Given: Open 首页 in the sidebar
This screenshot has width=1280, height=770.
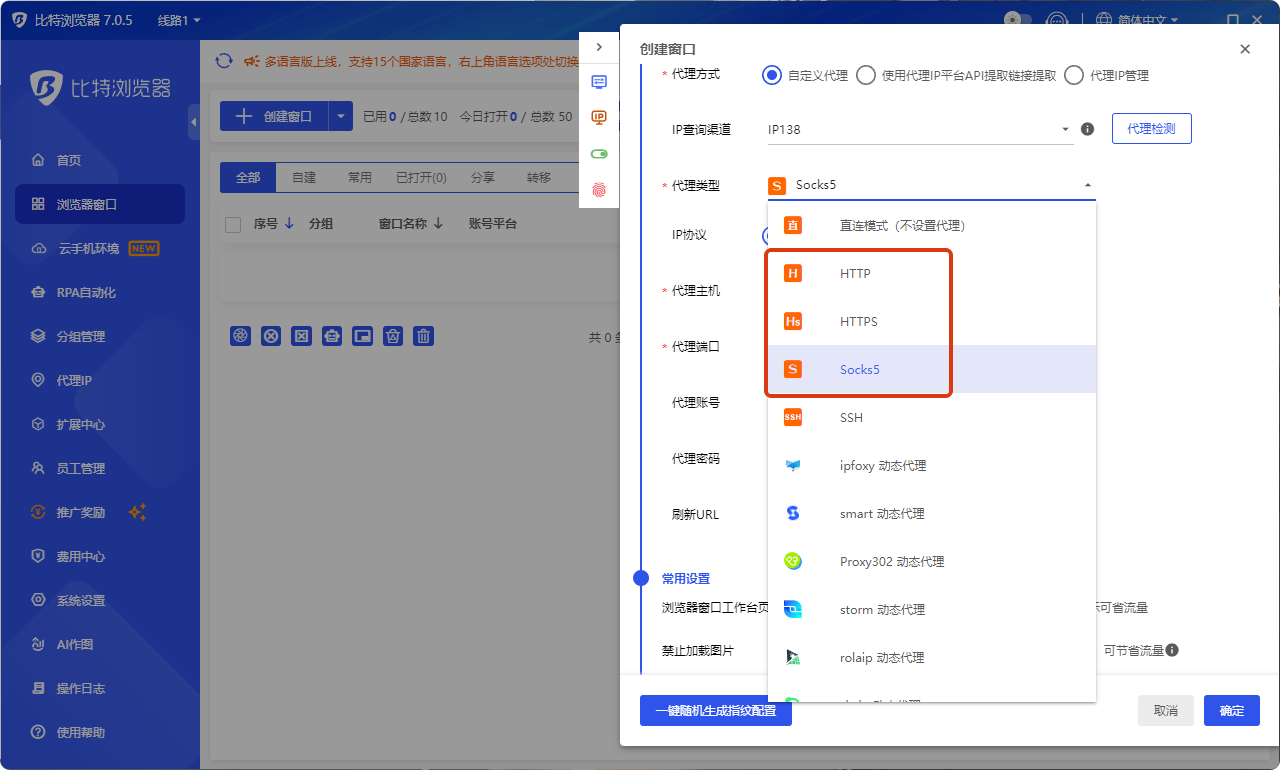Looking at the screenshot, I should [x=100, y=160].
